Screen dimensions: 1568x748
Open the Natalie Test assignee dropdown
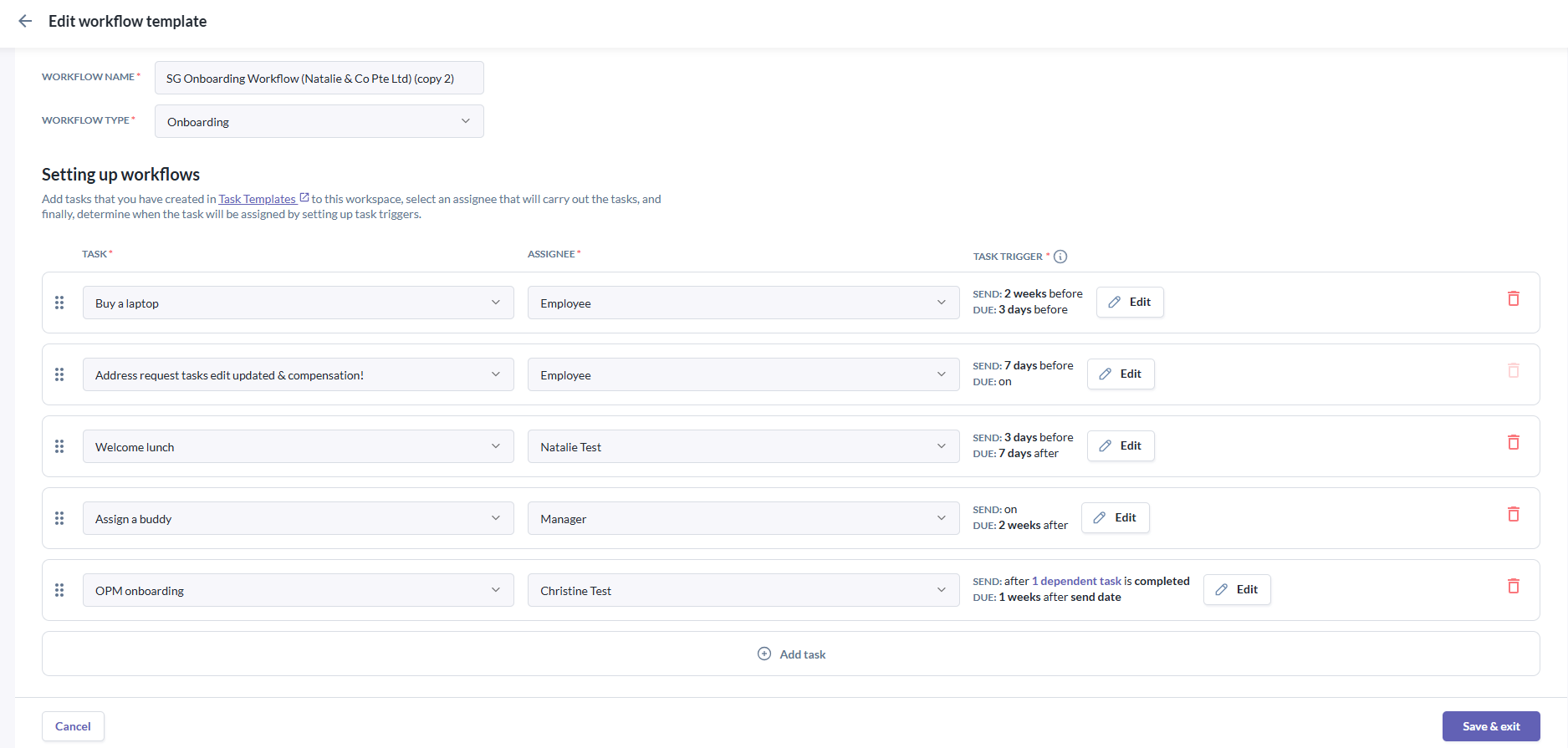(x=743, y=446)
